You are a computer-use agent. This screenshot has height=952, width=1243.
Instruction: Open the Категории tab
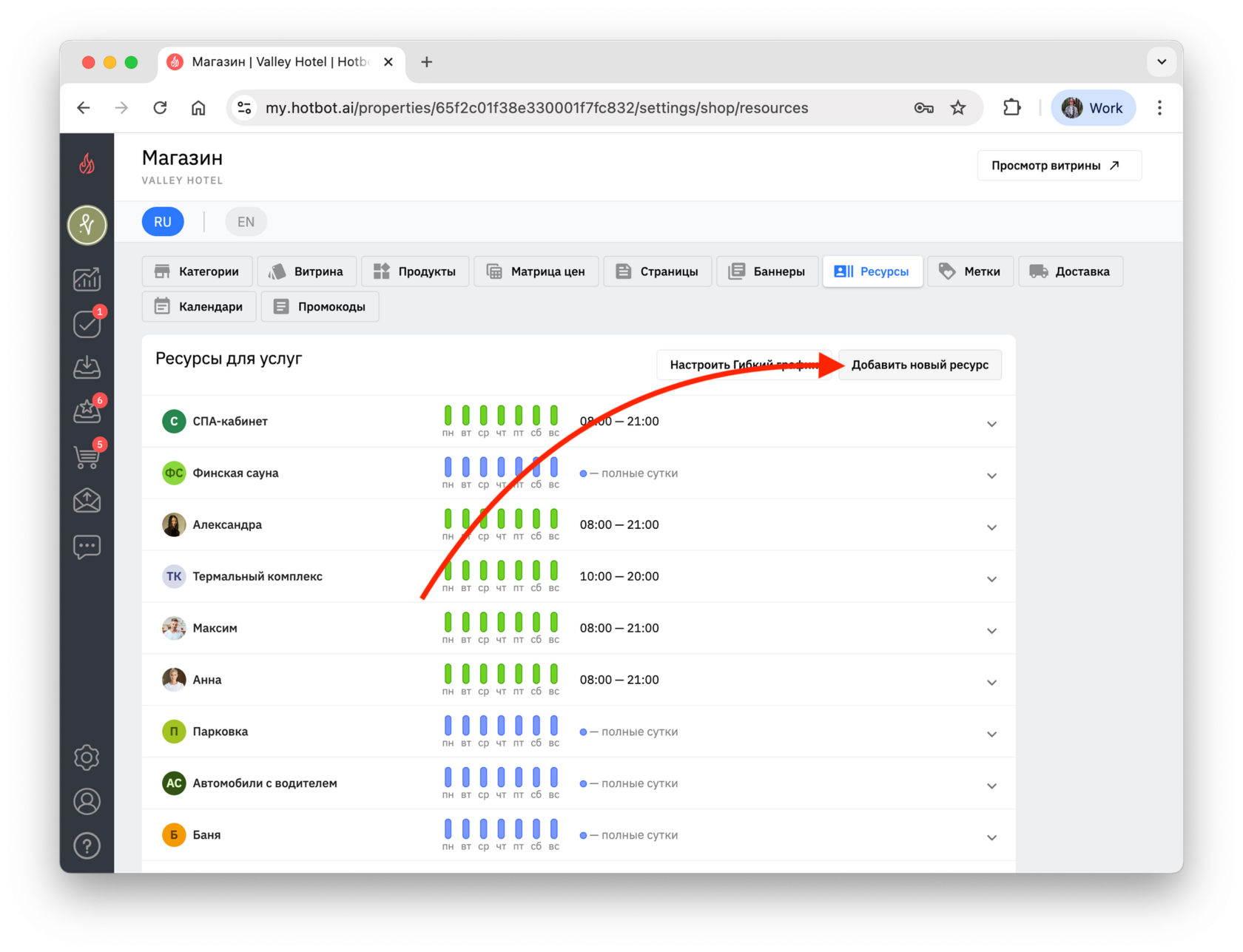tap(197, 271)
